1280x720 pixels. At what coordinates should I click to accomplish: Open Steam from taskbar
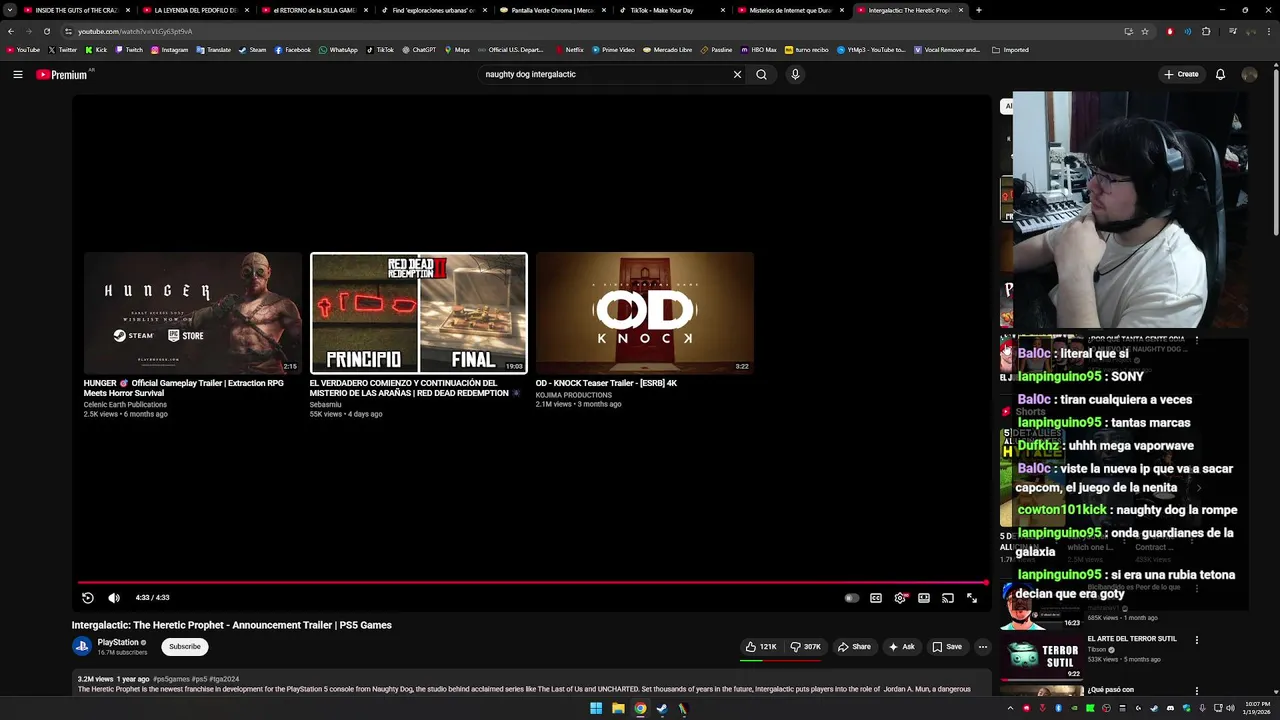[661, 709]
